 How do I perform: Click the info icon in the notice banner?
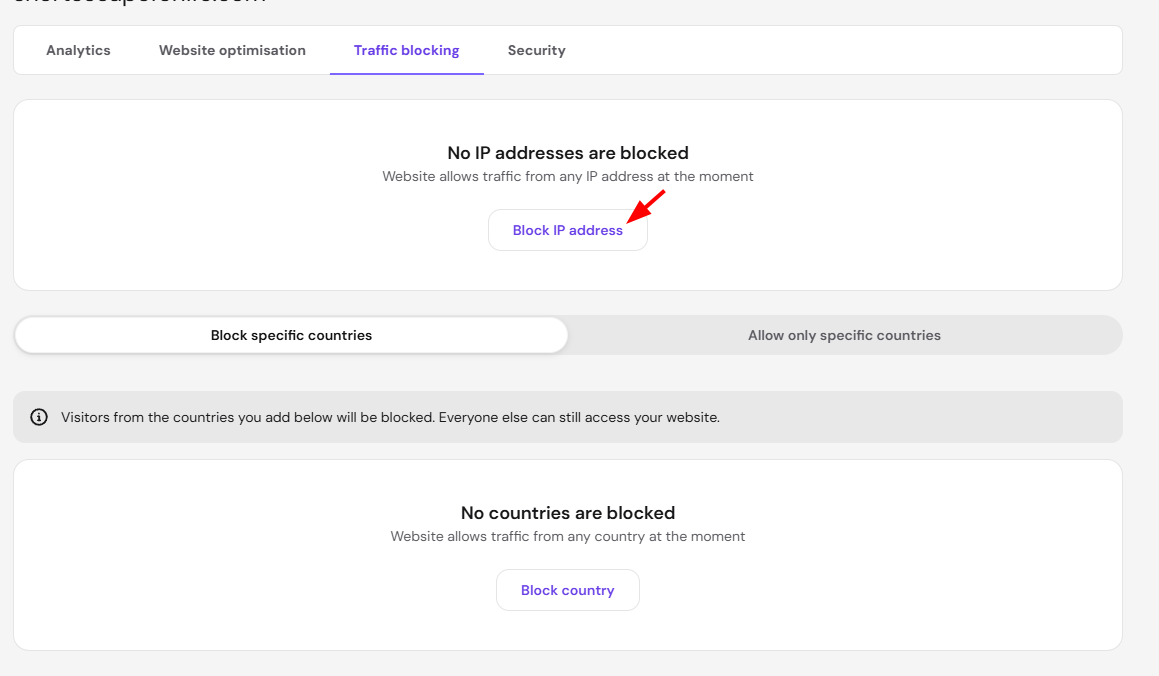(x=39, y=417)
